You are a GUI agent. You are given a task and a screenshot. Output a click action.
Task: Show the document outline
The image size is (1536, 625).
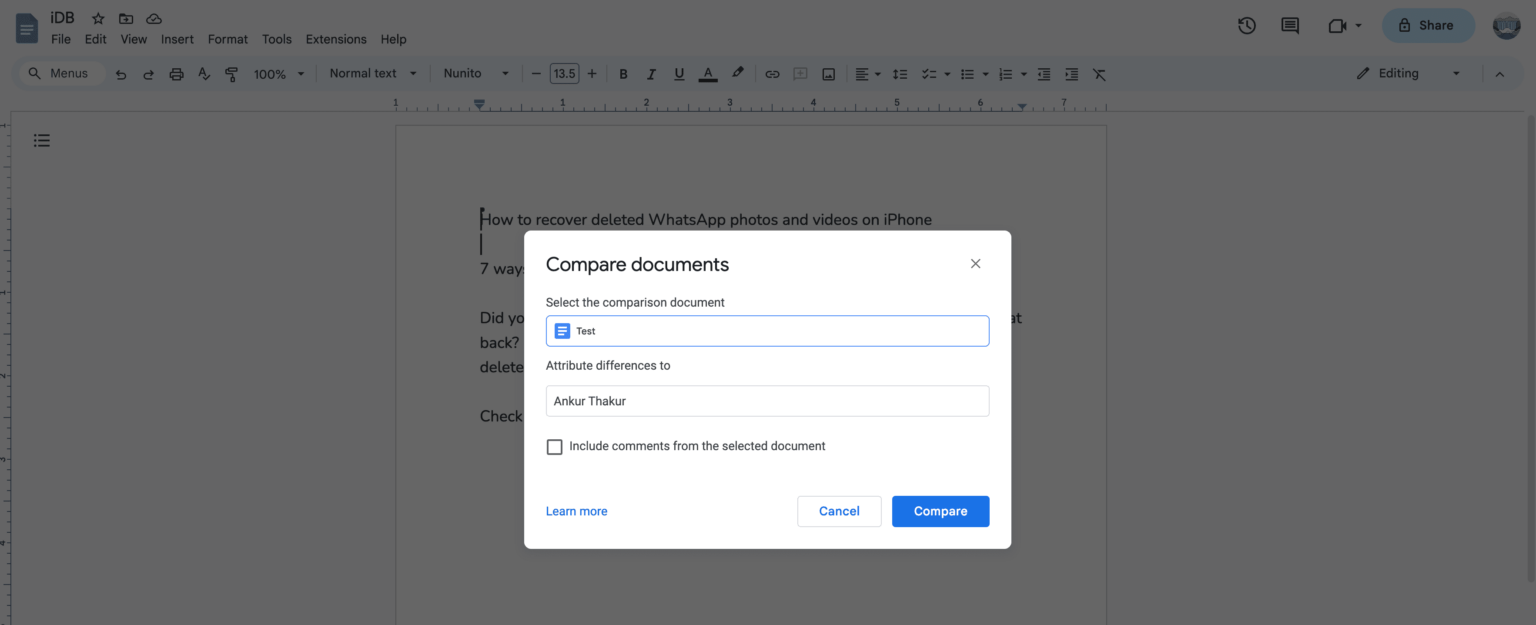(42, 140)
